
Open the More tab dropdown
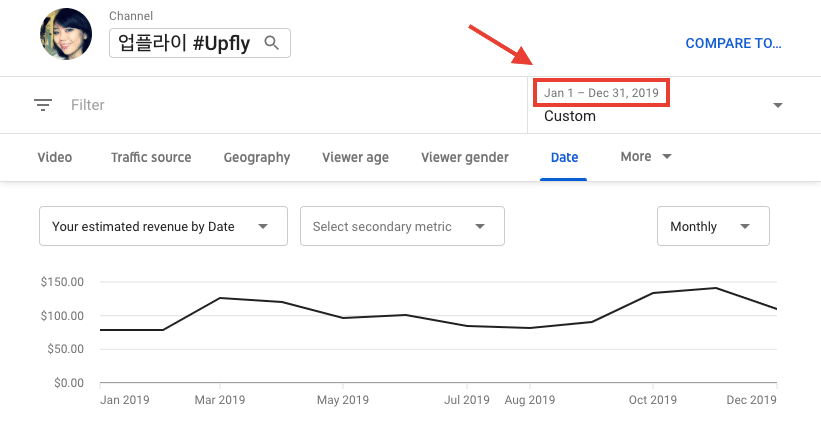pyautogui.click(x=646, y=157)
